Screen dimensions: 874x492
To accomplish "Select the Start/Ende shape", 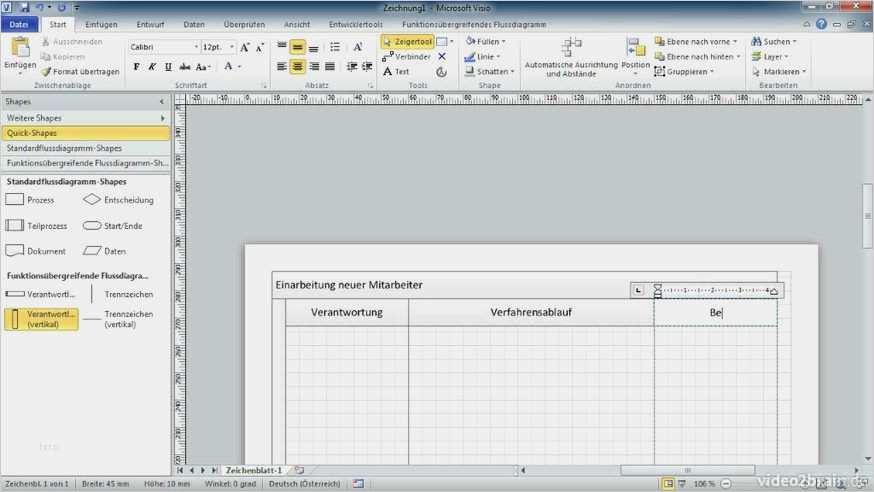I will (x=113, y=226).
